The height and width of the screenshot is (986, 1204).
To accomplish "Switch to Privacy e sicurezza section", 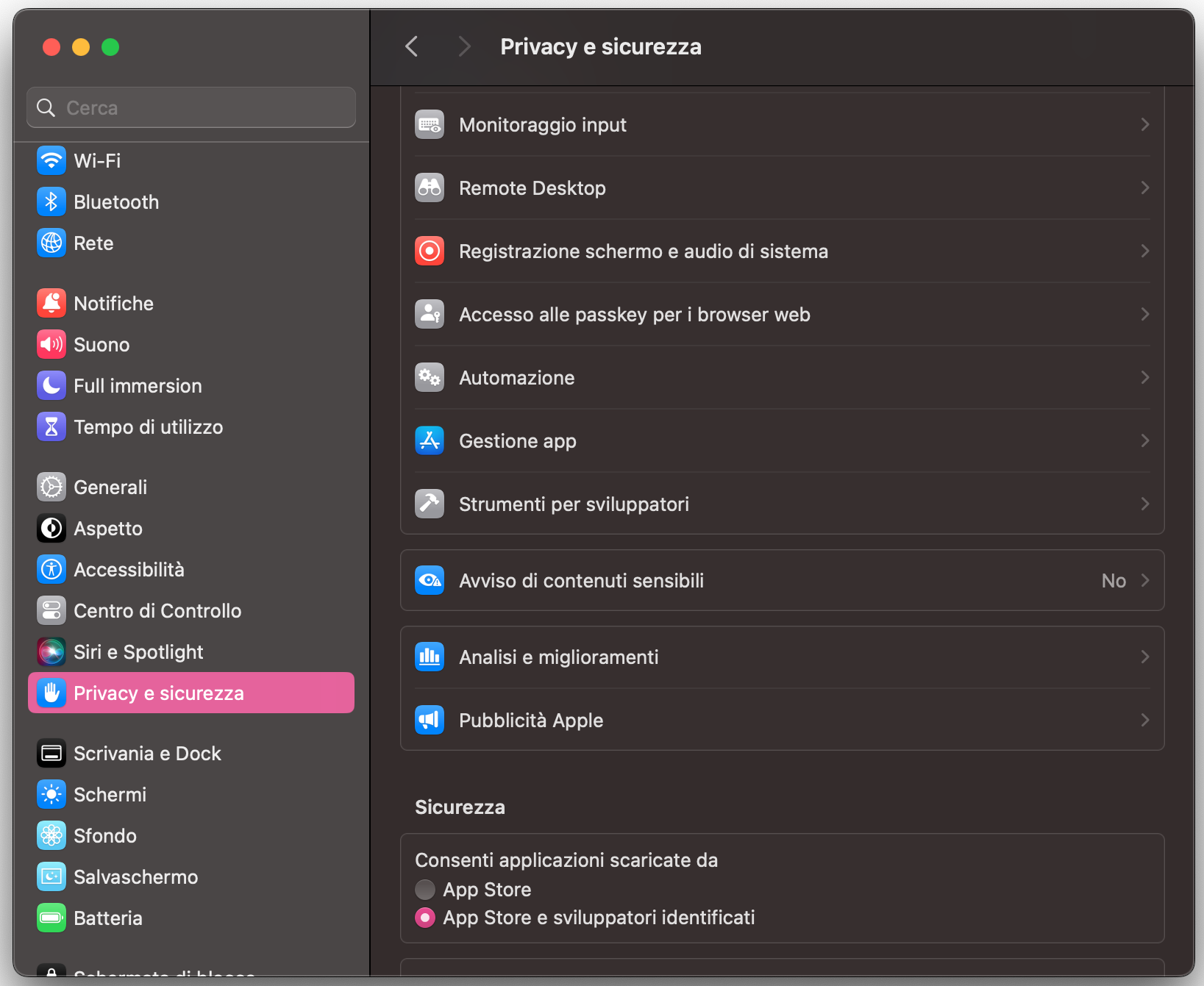I will tap(159, 692).
